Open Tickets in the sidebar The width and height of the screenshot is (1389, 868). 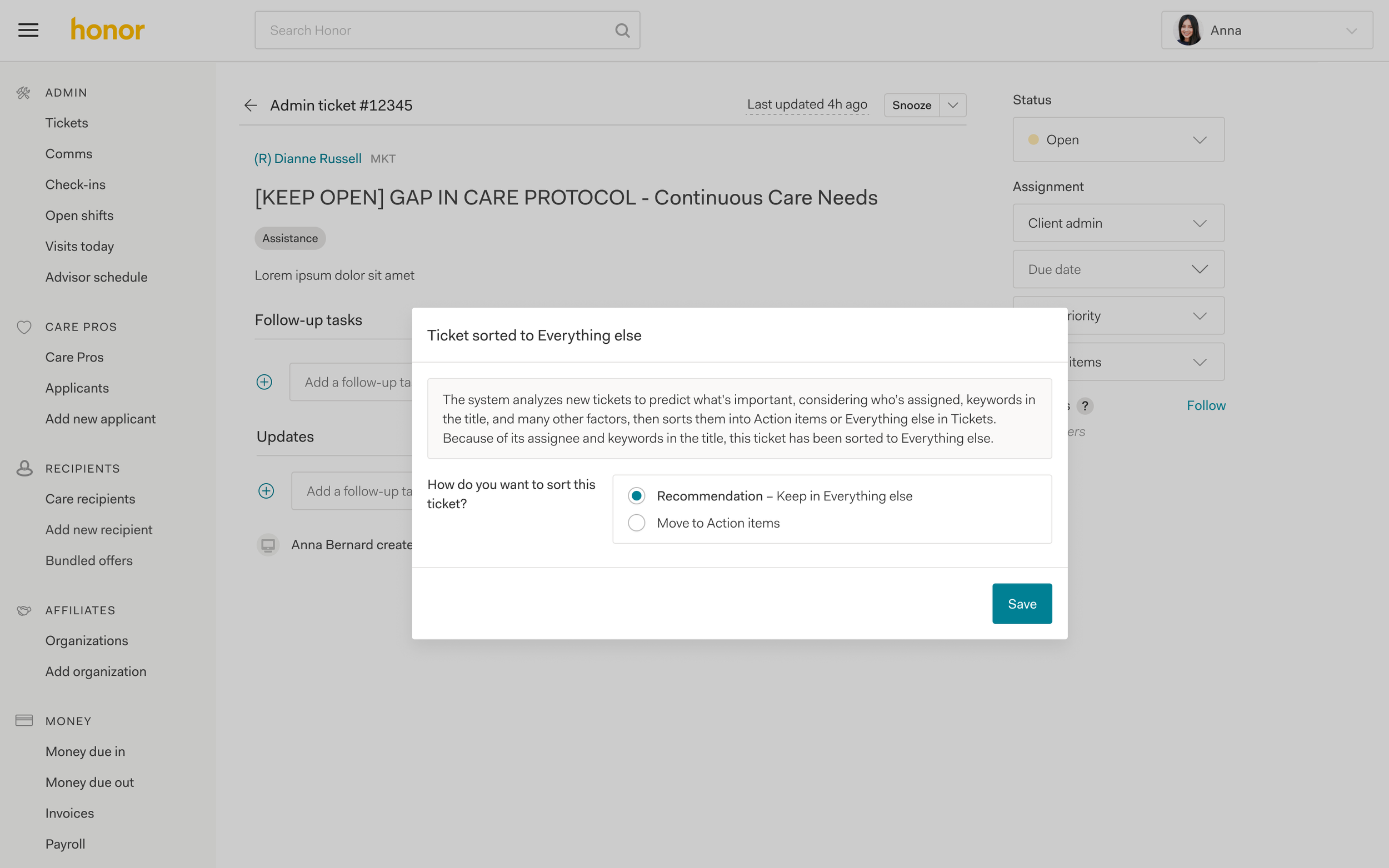click(67, 123)
